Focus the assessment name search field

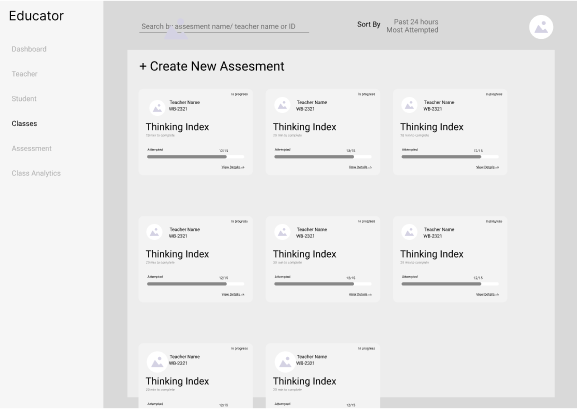click(x=224, y=27)
